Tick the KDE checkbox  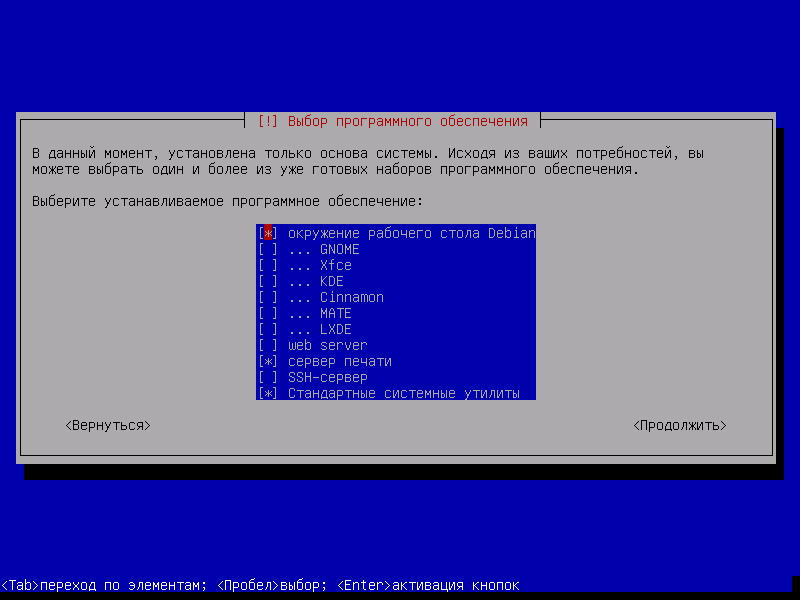pos(268,282)
